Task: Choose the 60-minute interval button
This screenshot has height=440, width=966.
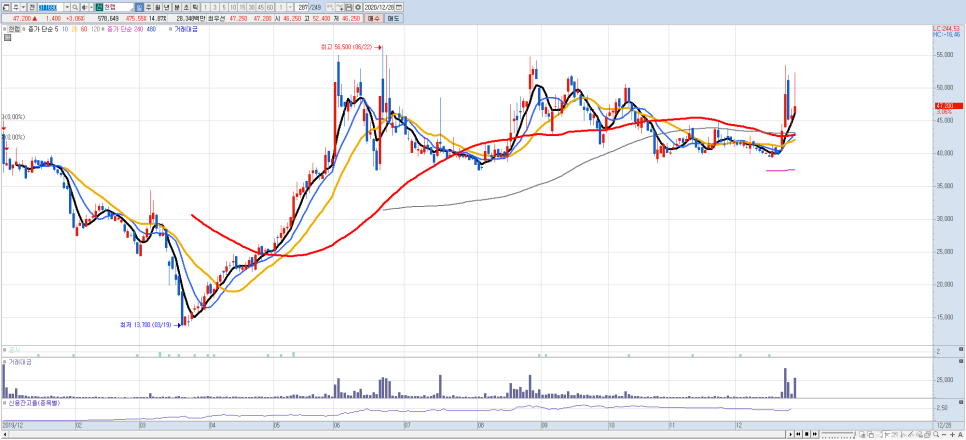Action: coord(270,7)
